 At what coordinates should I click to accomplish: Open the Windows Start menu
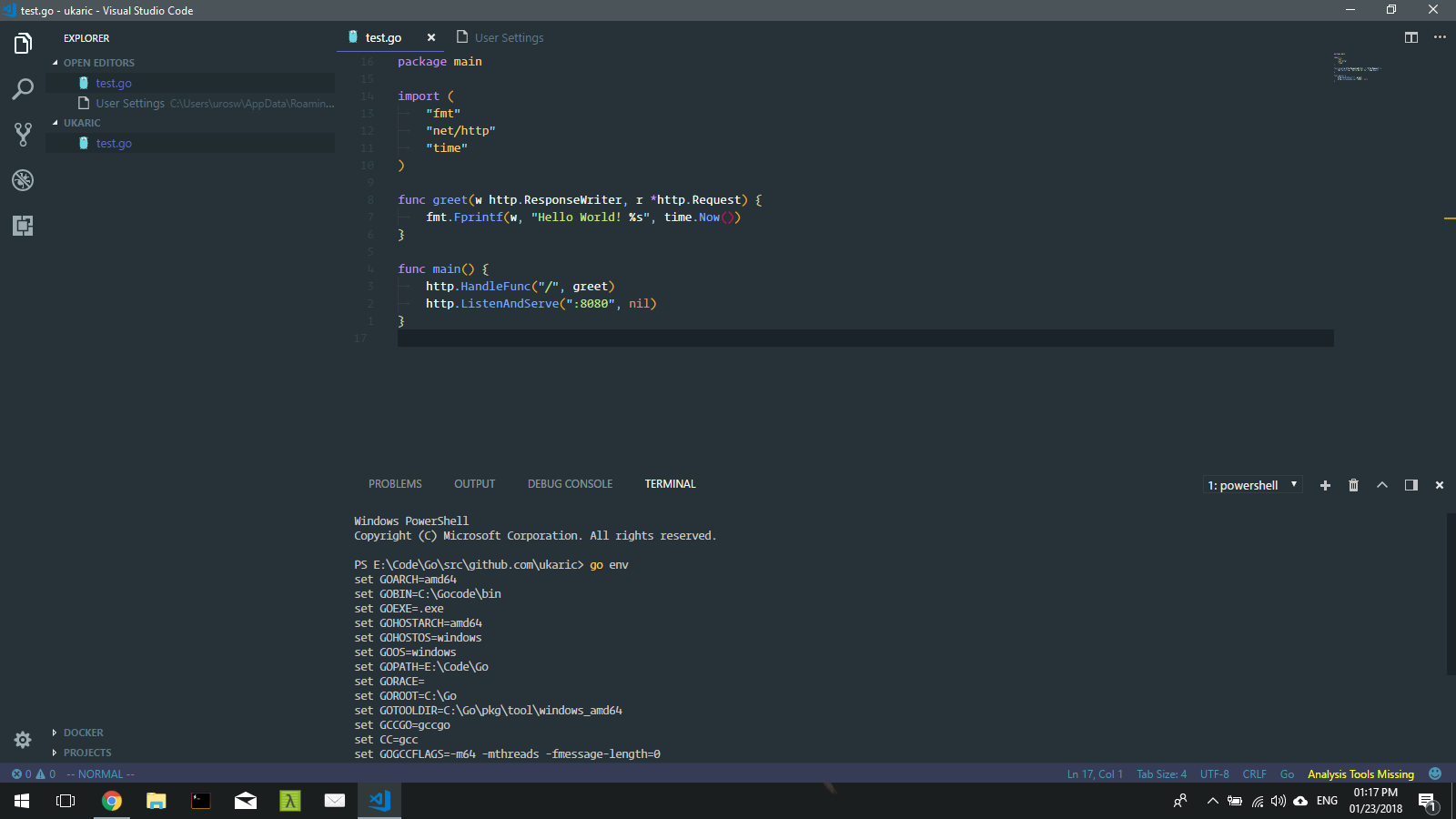(22, 801)
